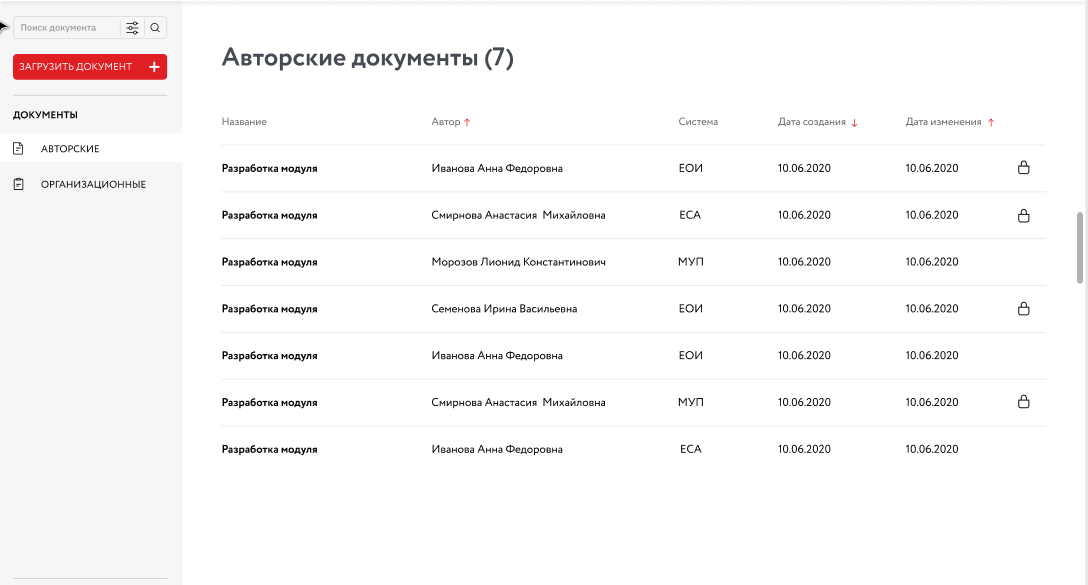Click lock icon in Семенова Ирина row

click(1023, 309)
